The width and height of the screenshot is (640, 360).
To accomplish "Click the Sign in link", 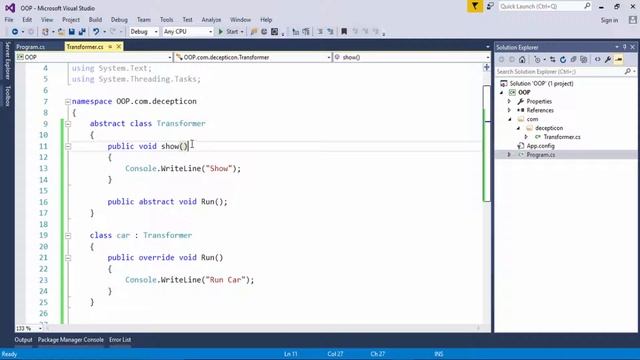I will (x=609, y=20).
